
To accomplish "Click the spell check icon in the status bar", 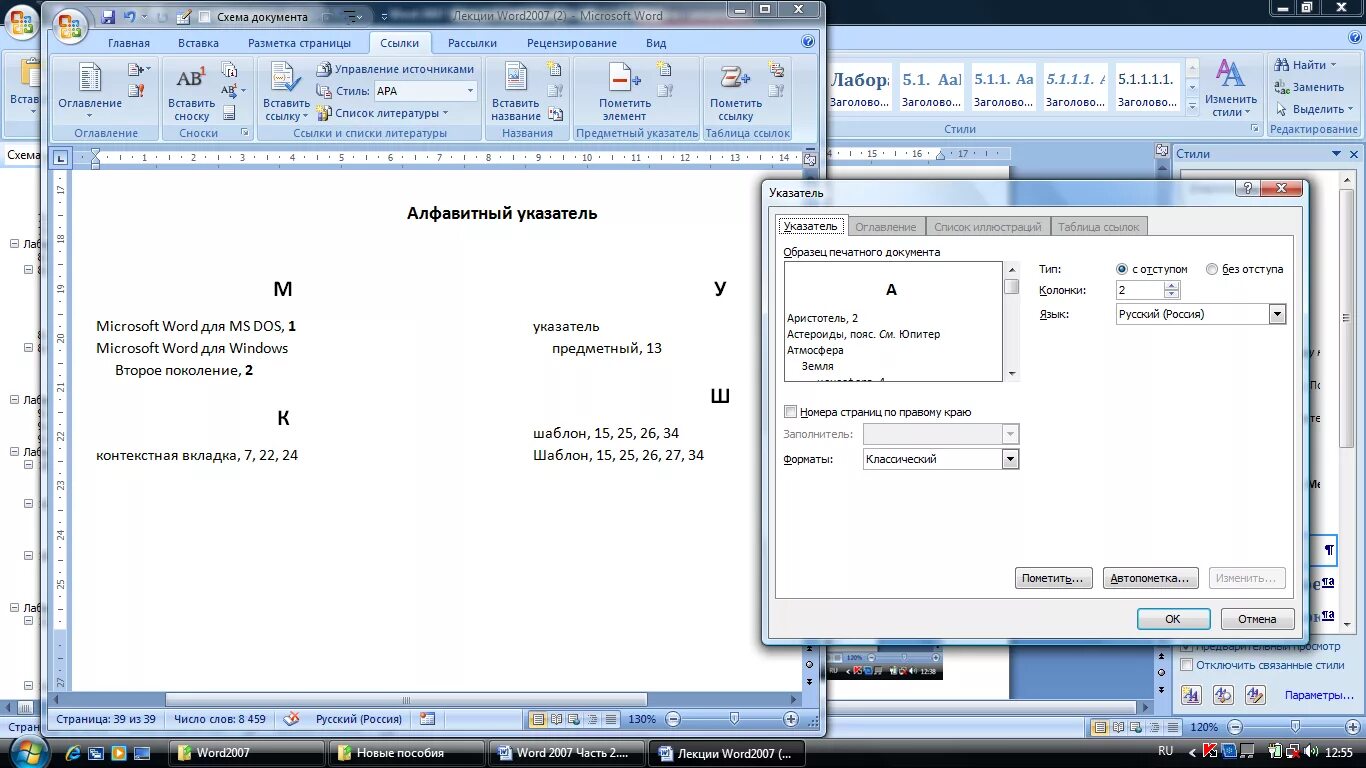I will tap(292, 718).
